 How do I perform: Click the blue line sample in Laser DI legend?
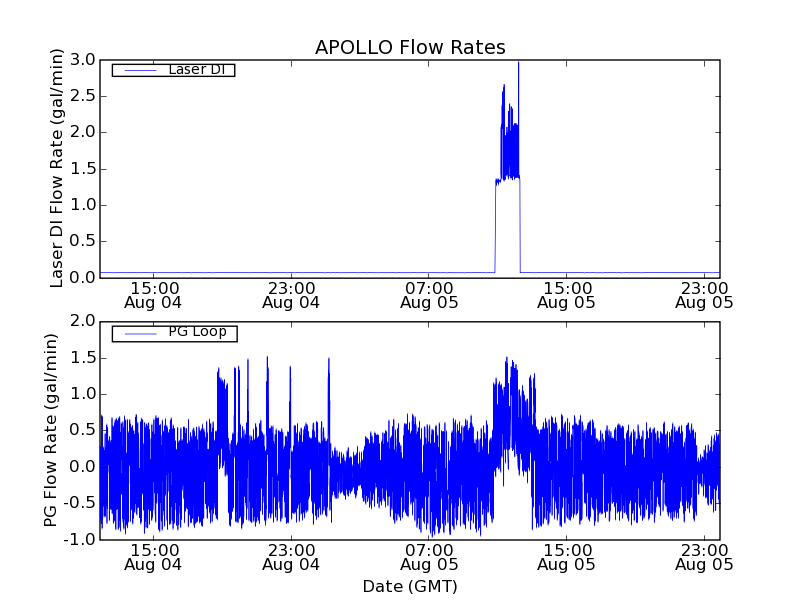(137, 70)
